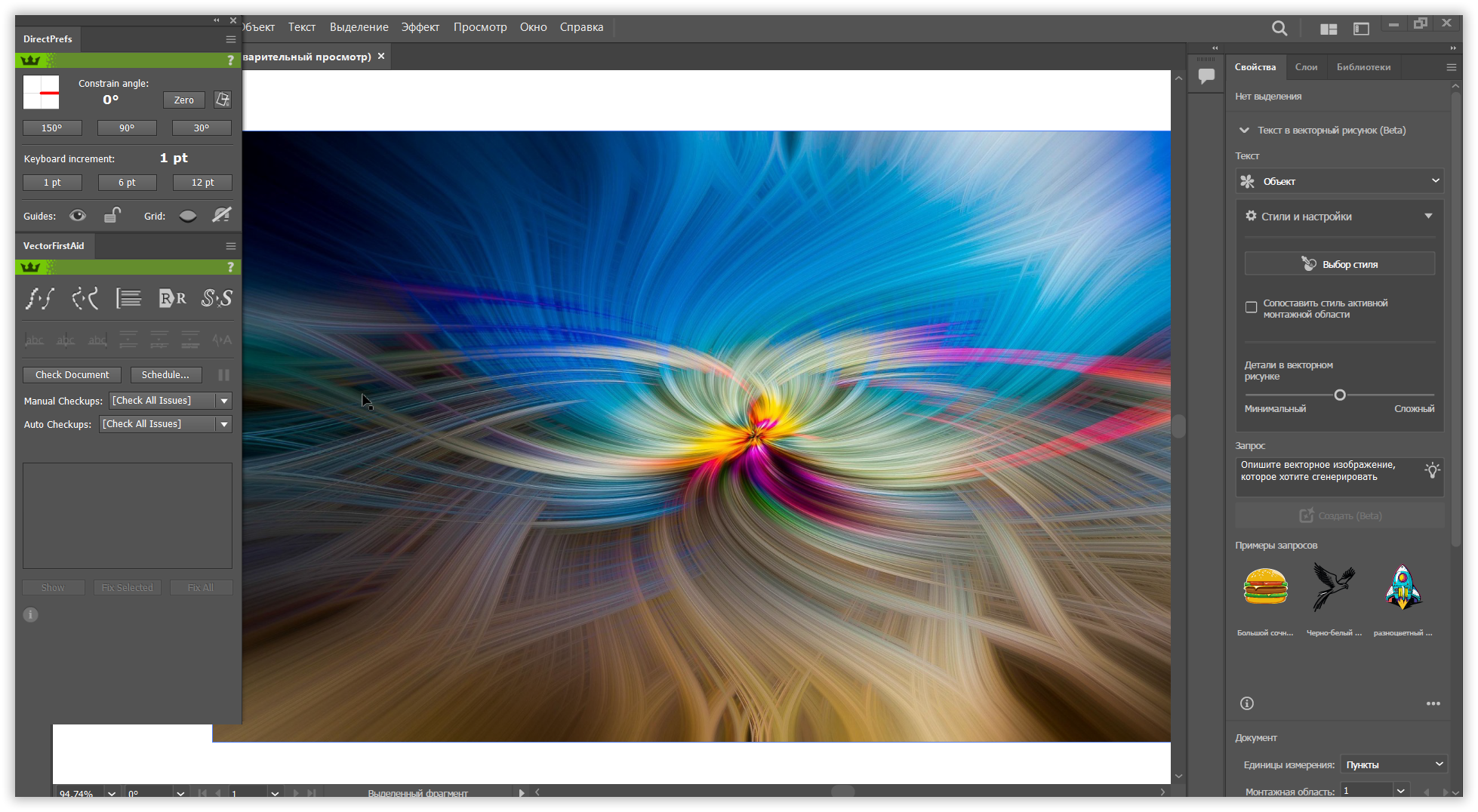Open the arrange documents layout icon

1329,29
